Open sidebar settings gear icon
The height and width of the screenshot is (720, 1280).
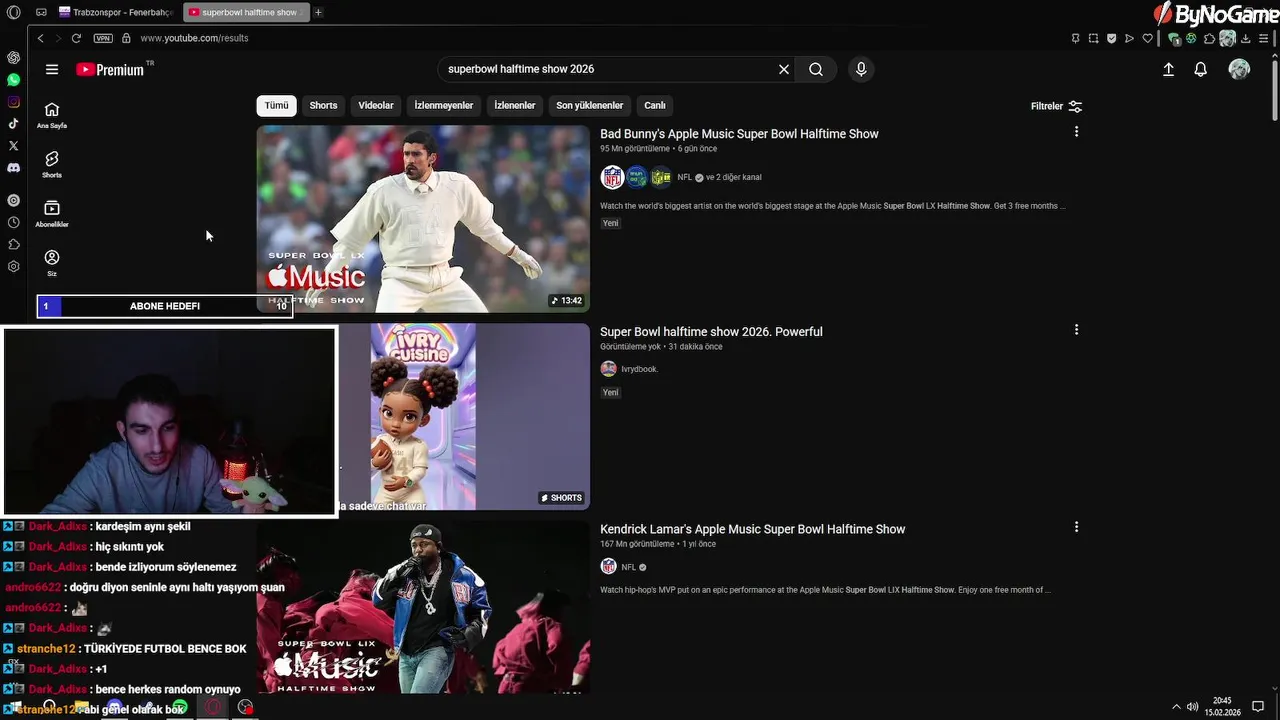click(13, 266)
